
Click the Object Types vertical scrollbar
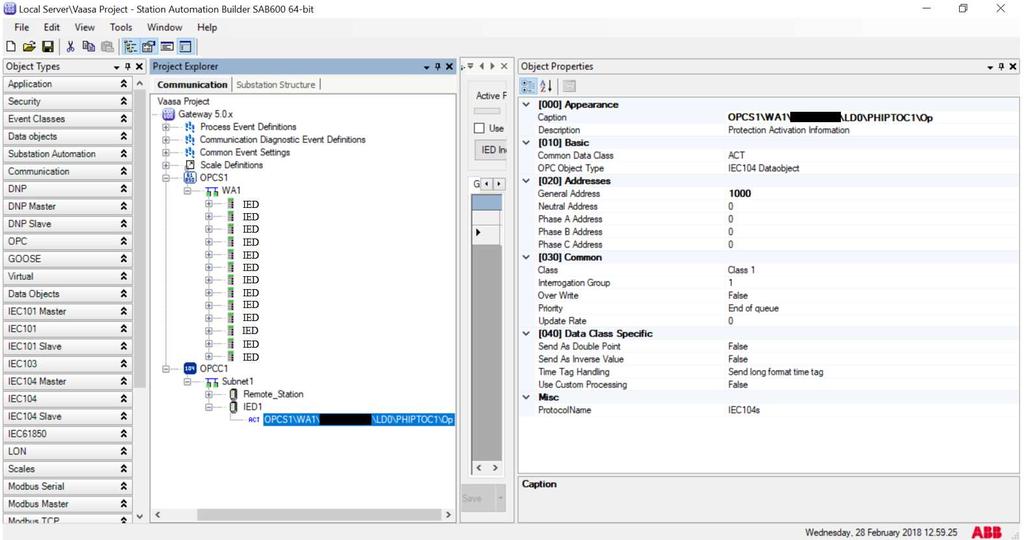(140, 236)
